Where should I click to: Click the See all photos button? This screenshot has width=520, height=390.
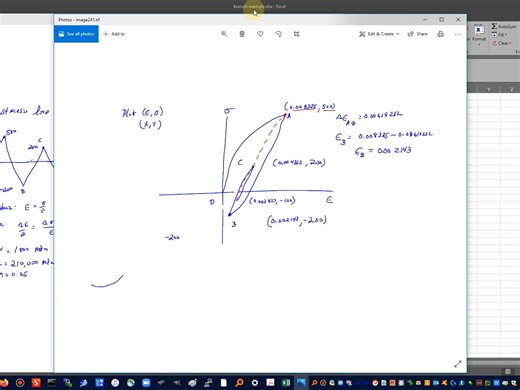(x=76, y=34)
